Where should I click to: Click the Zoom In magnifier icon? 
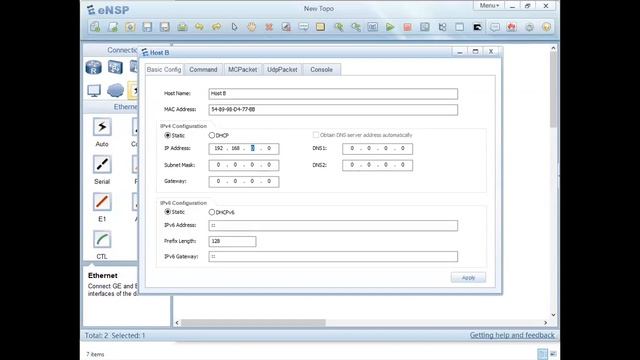tap(338, 27)
